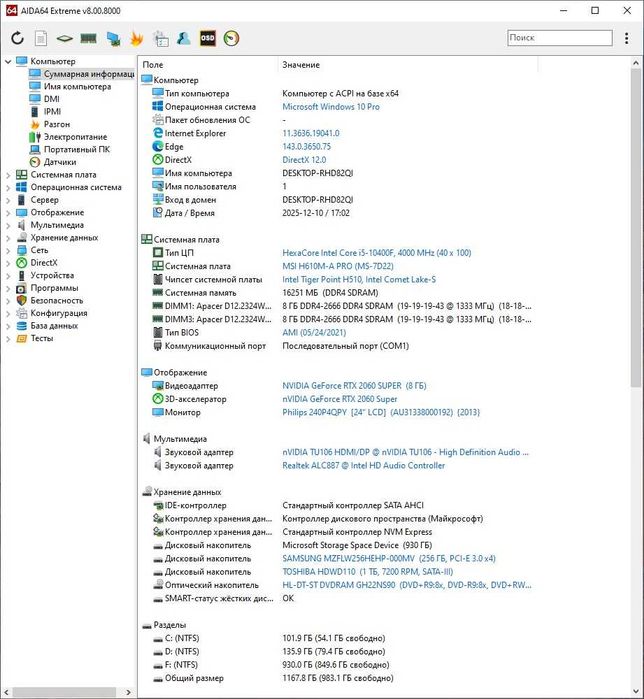The width and height of the screenshot is (644, 699).
Task: Click the gauge sensor toolbar icon
Action: coord(231,38)
